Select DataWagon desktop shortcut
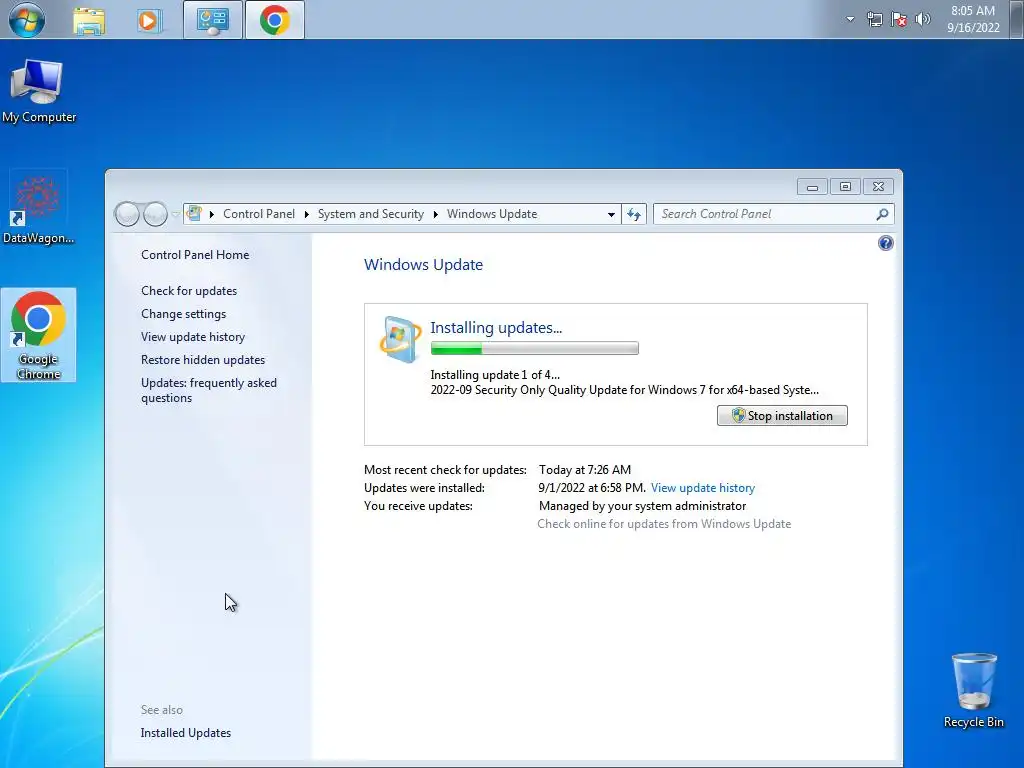1024x768 pixels. (x=38, y=208)
